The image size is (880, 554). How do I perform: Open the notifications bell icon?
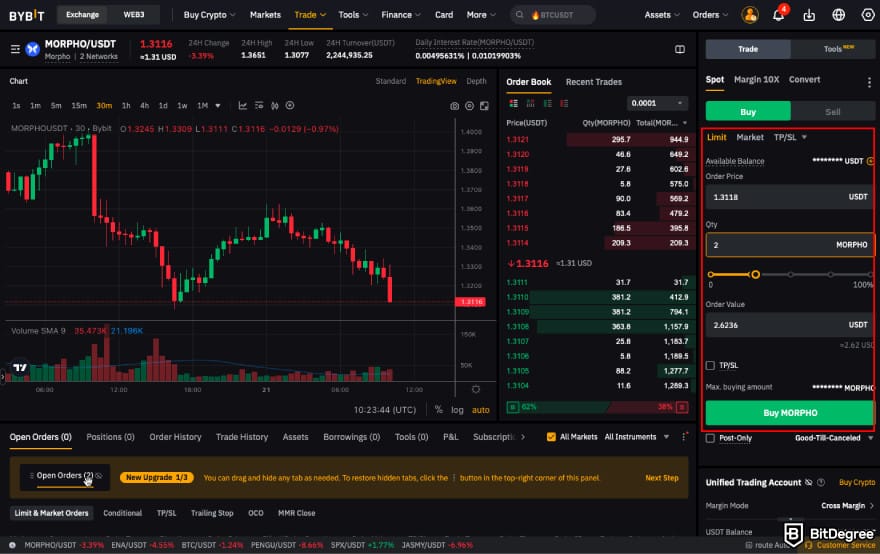coord(778,15)
